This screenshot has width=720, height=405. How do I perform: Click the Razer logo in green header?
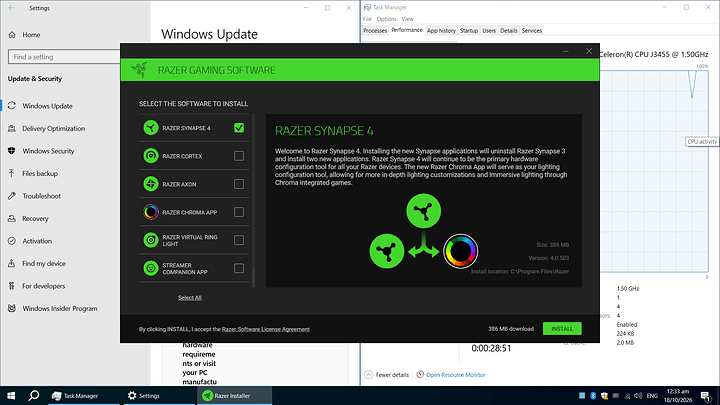[139, 70]
